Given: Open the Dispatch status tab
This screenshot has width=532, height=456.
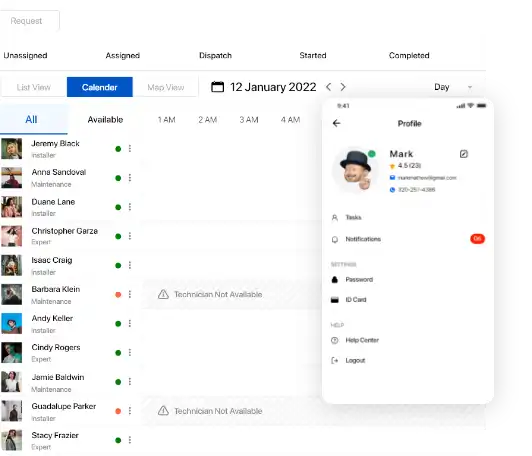Looking at the screenshot, I should [x=215, y=55].
